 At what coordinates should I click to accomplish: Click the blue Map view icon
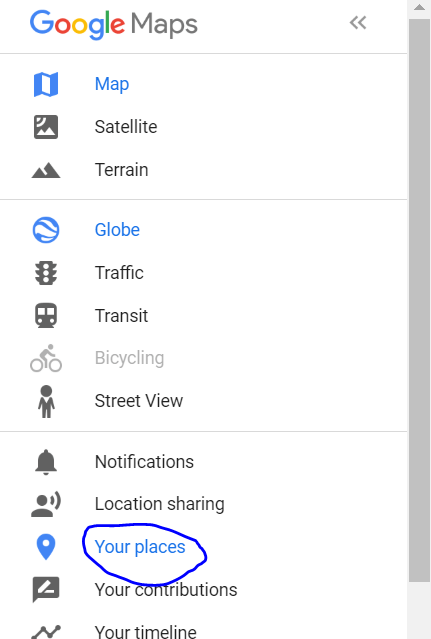46,84
